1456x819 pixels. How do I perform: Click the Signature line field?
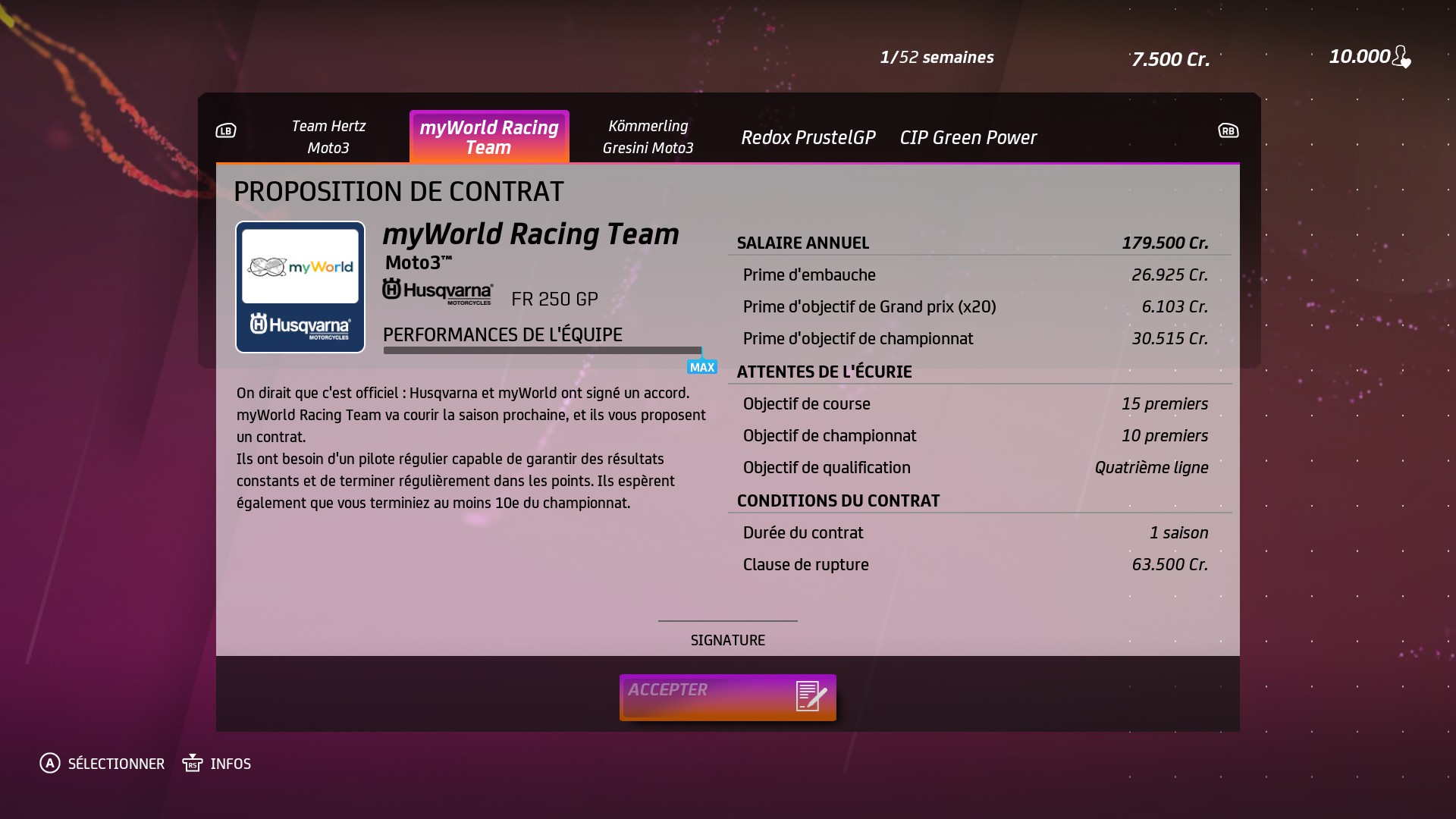(x=728, y=621)
